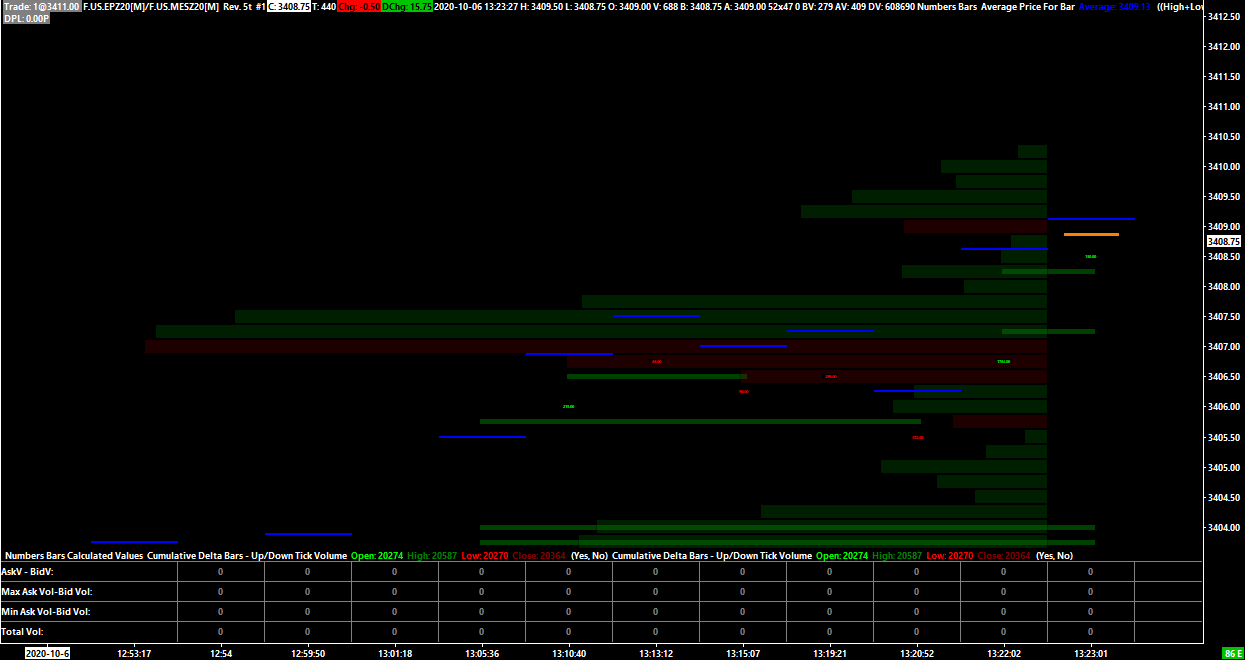Click the 3406.00 price scale label
Image resolution: width=1245 pixels, height=660 pixels.
(x=1225, y=407)
